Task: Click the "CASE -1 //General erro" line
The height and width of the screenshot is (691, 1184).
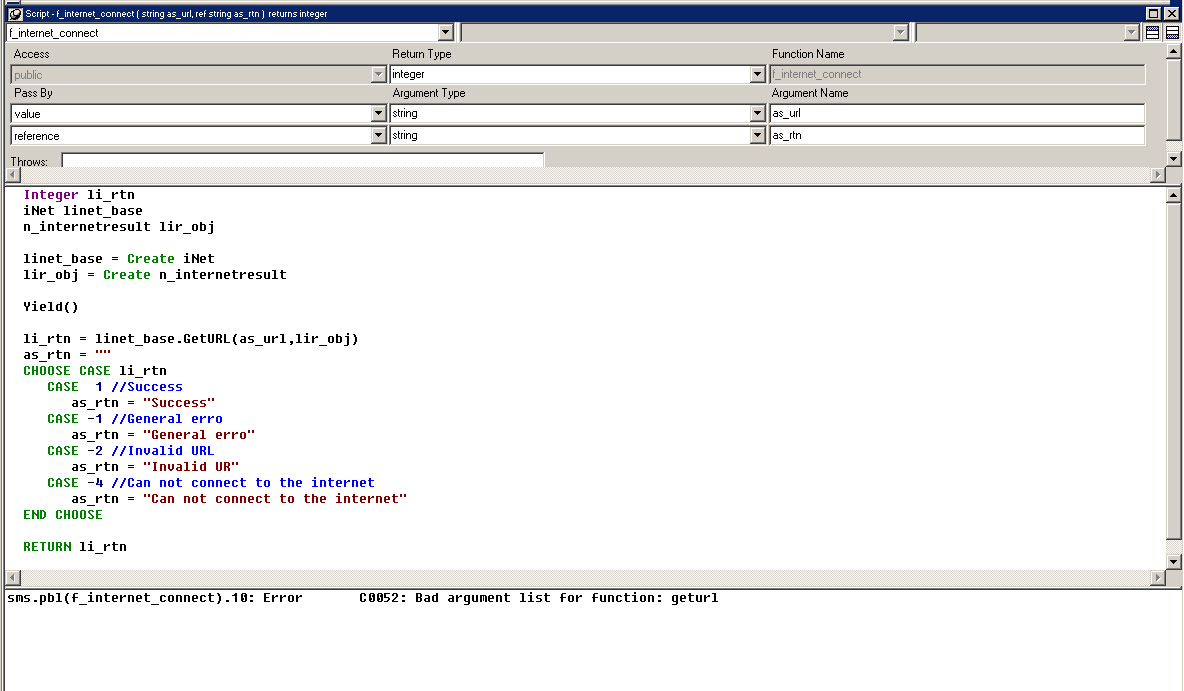Action: (135, 419)
